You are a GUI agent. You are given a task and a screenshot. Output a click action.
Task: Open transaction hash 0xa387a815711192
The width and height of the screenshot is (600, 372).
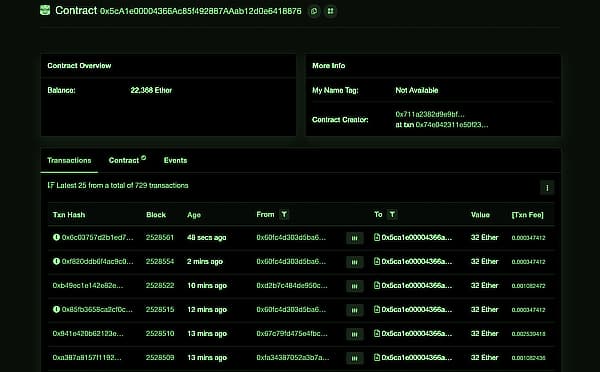pyautogui.click(x=87, y=357)
